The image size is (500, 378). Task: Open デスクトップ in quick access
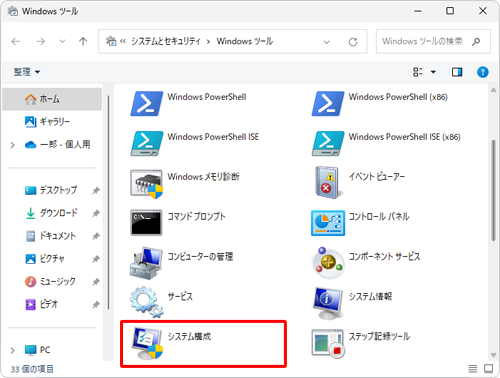click(x=52, y=190)
